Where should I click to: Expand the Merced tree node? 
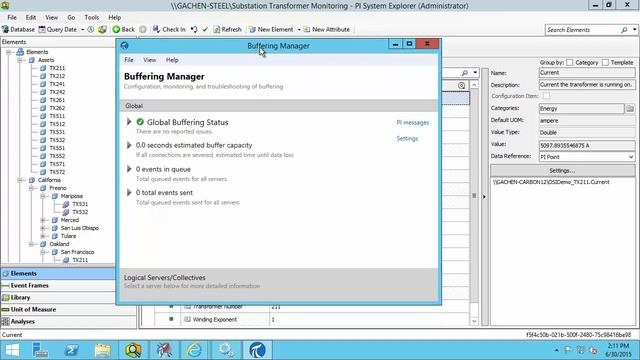click(x=43, y=220)
